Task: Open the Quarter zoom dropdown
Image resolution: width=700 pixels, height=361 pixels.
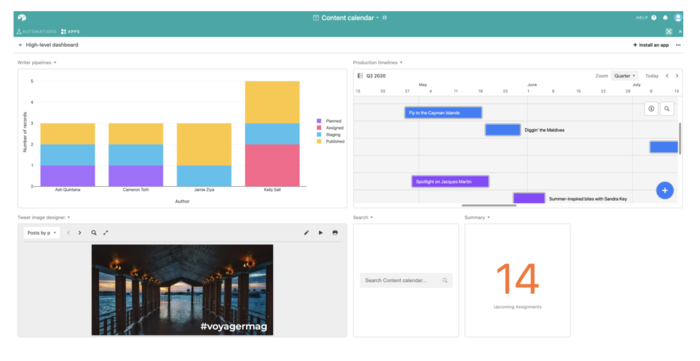Action: coord(625,76)
